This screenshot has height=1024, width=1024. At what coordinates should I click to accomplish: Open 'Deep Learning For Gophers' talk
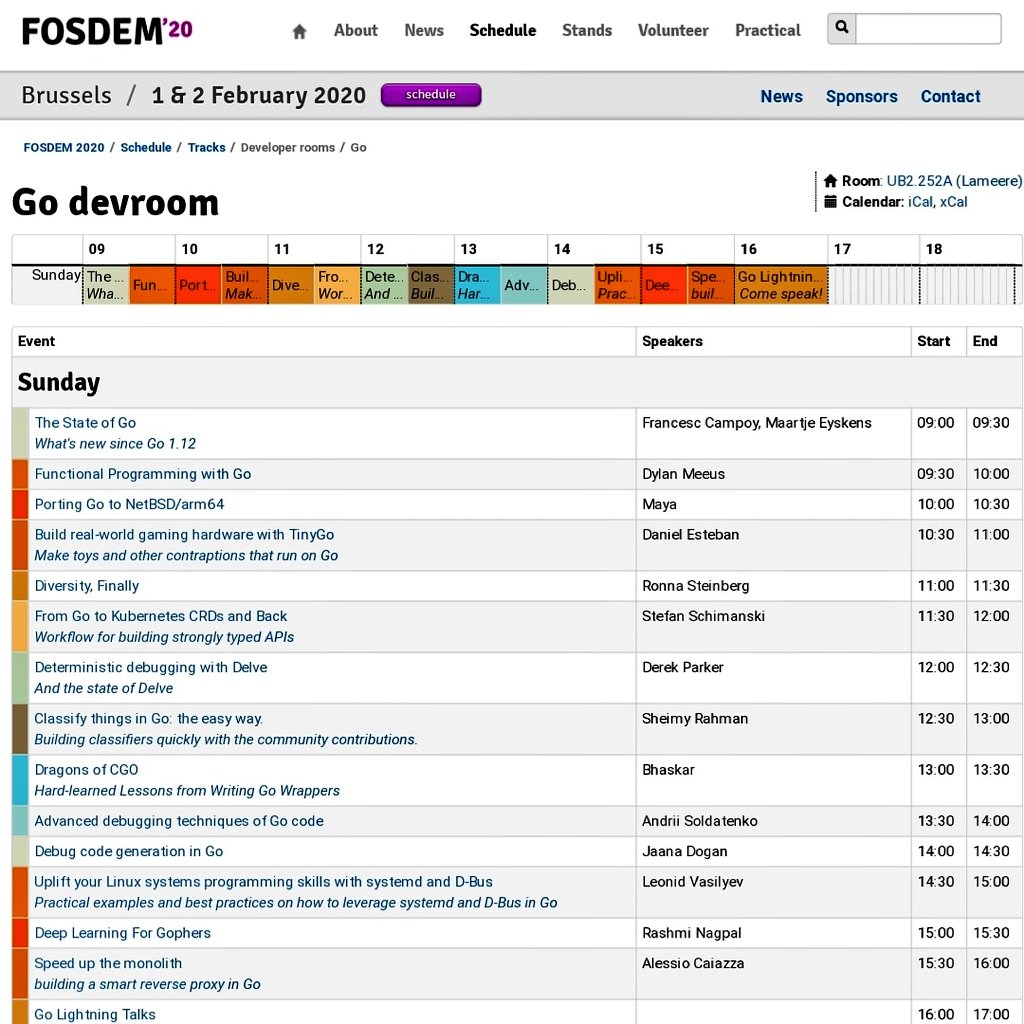(x=123, y=933)
